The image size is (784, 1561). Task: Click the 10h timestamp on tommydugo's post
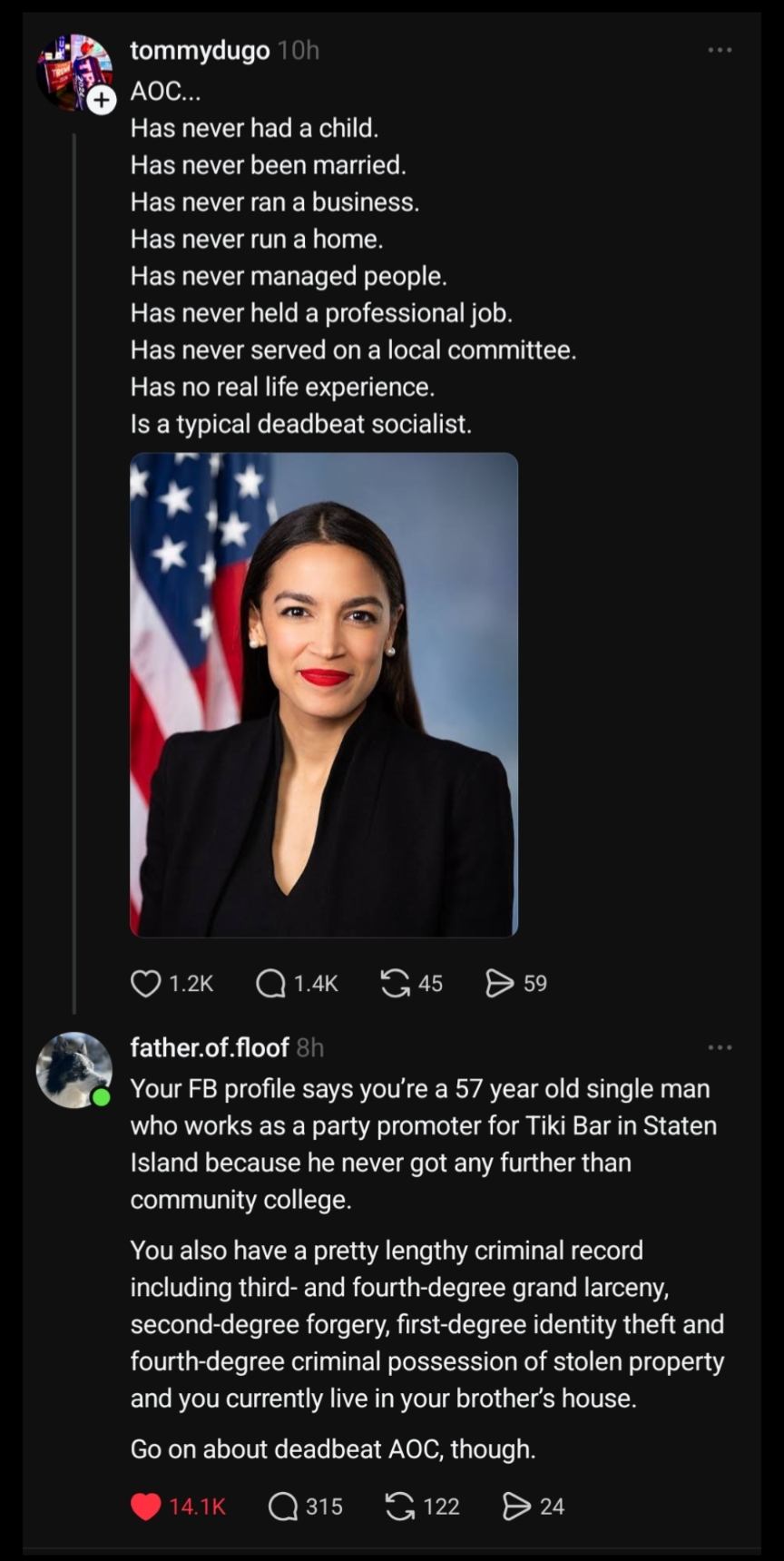pos(299,51)
